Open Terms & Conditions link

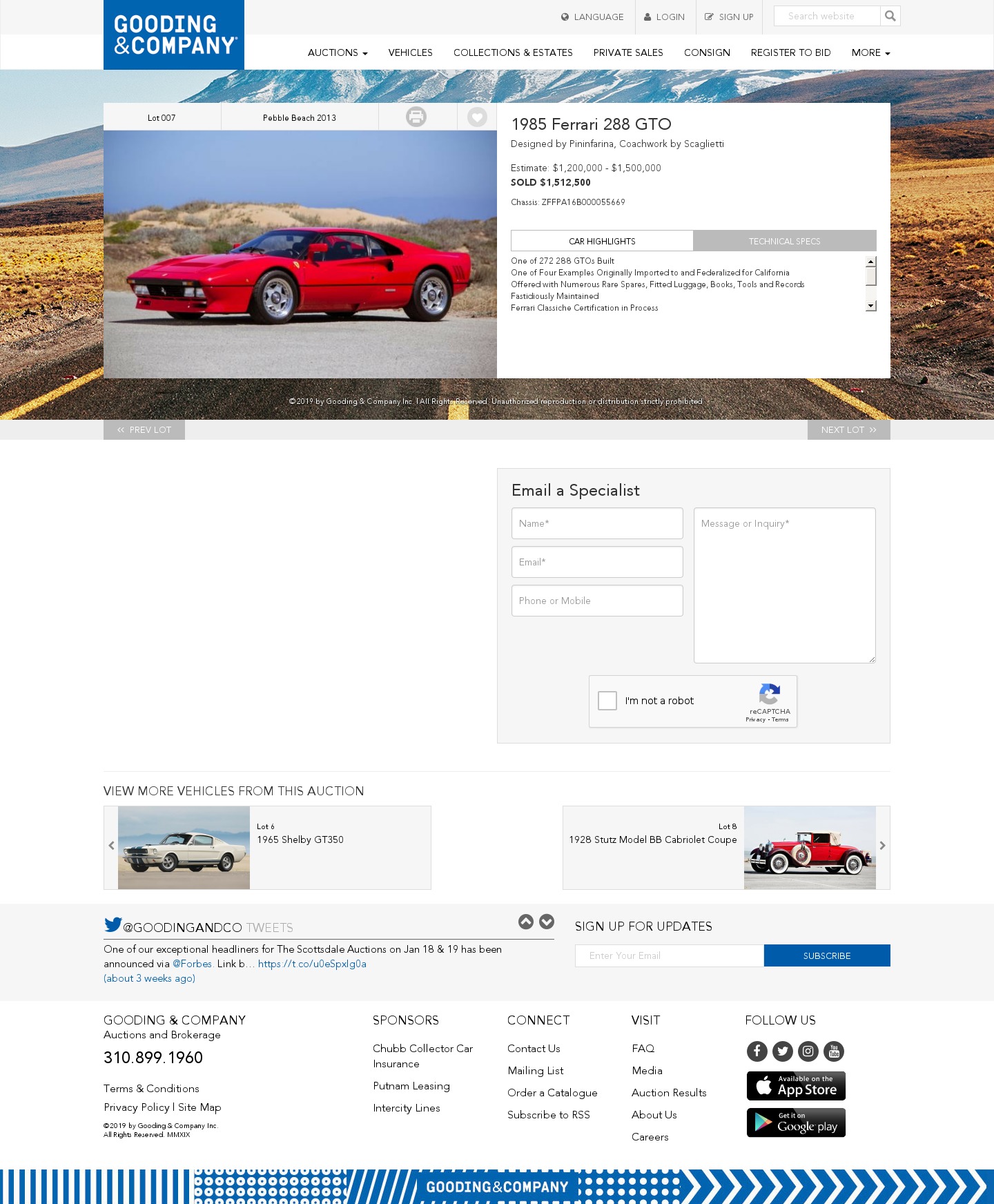151,1088
